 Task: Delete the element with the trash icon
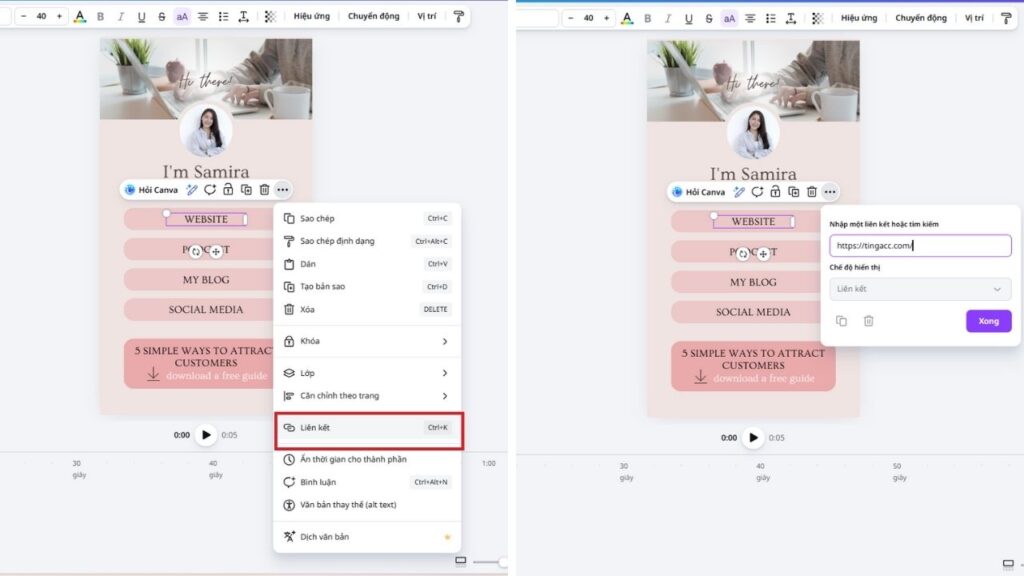click(264, 190)
